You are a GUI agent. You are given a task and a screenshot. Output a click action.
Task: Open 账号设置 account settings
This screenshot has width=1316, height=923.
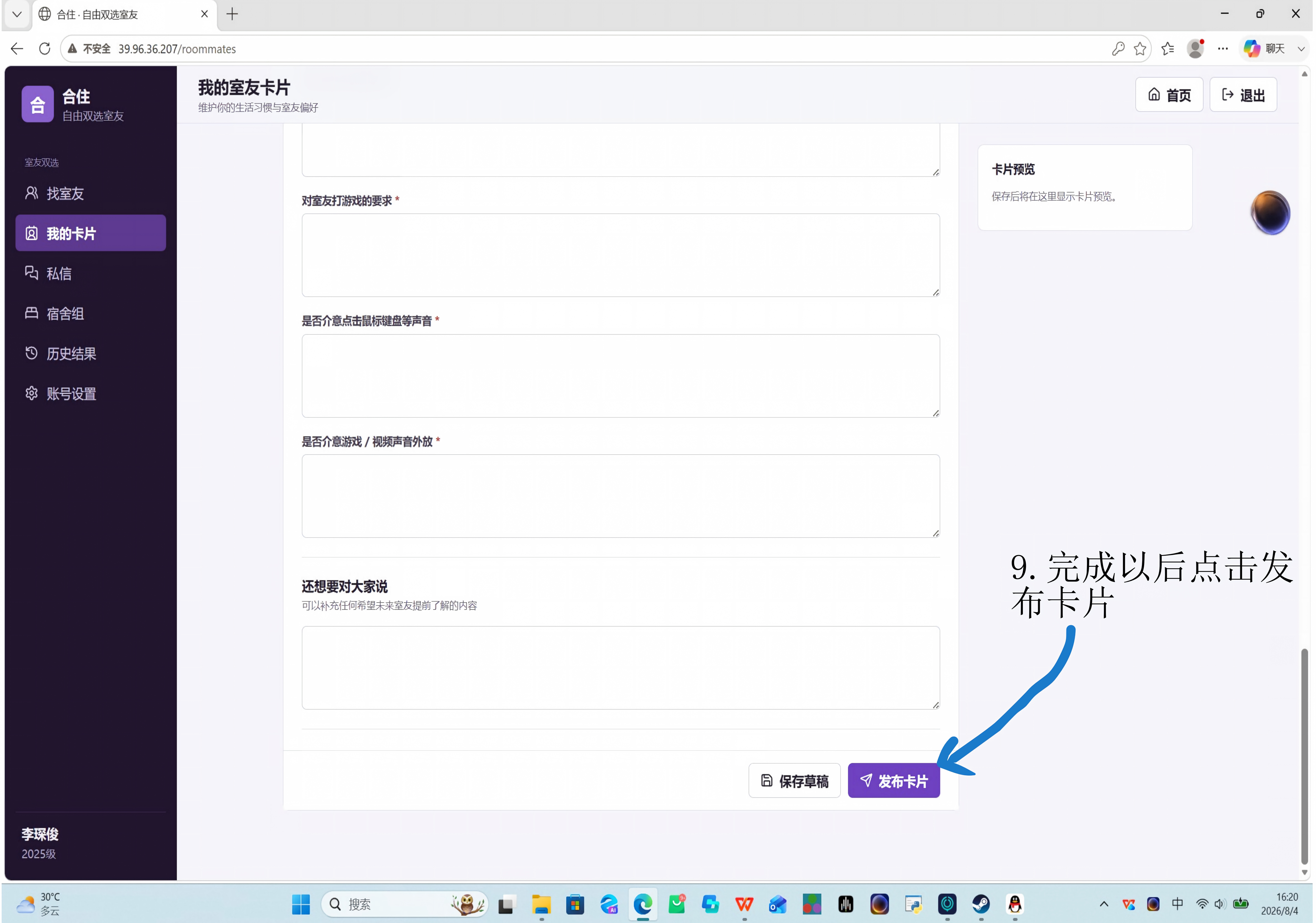pyautogui.click(x=91, y=394)
